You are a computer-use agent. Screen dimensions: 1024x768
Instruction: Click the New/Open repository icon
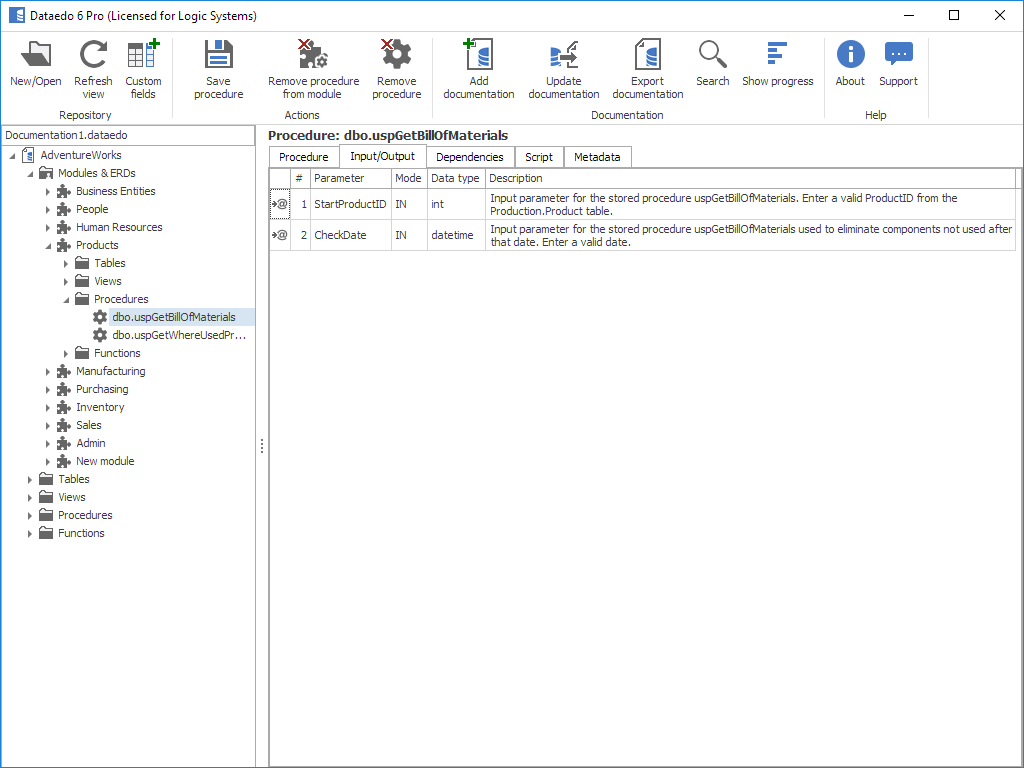(x=36, y=56)
